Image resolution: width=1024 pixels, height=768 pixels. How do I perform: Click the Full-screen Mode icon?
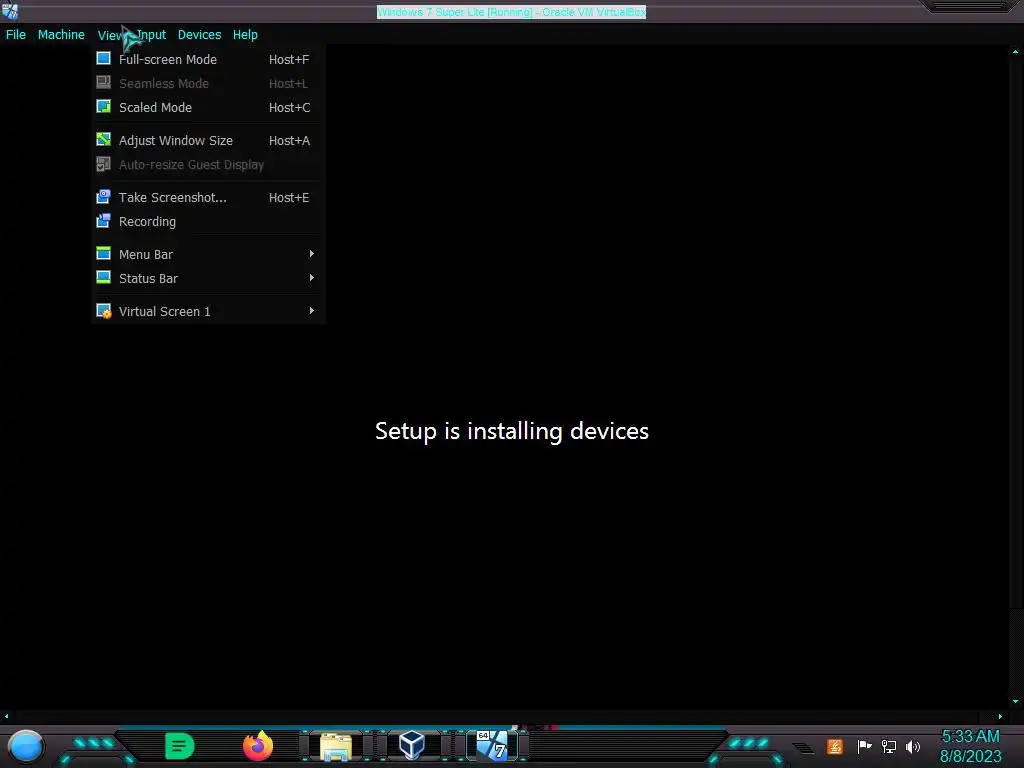point(103,59)
